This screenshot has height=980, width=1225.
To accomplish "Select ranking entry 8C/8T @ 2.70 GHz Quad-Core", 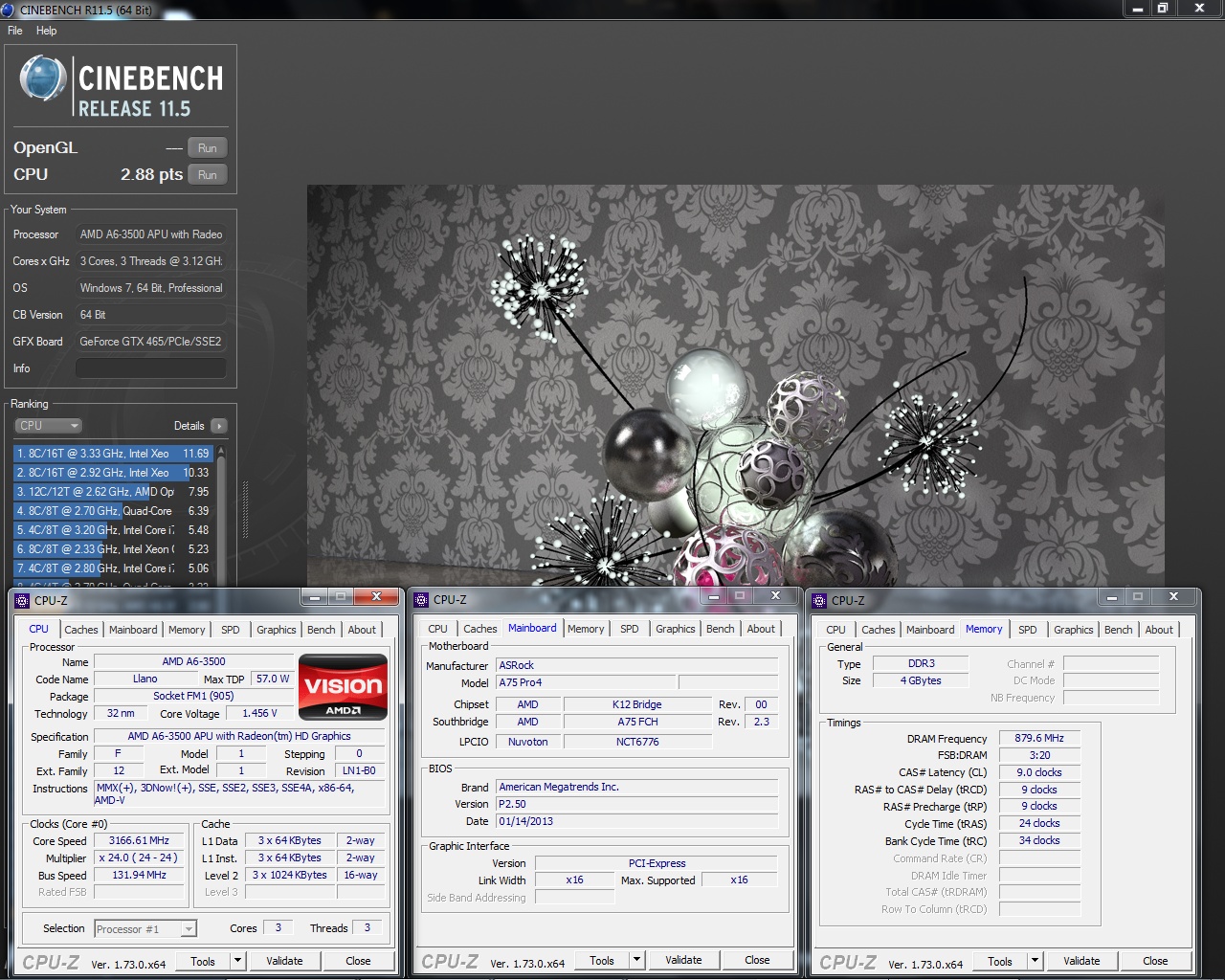I will coord(113,511).
